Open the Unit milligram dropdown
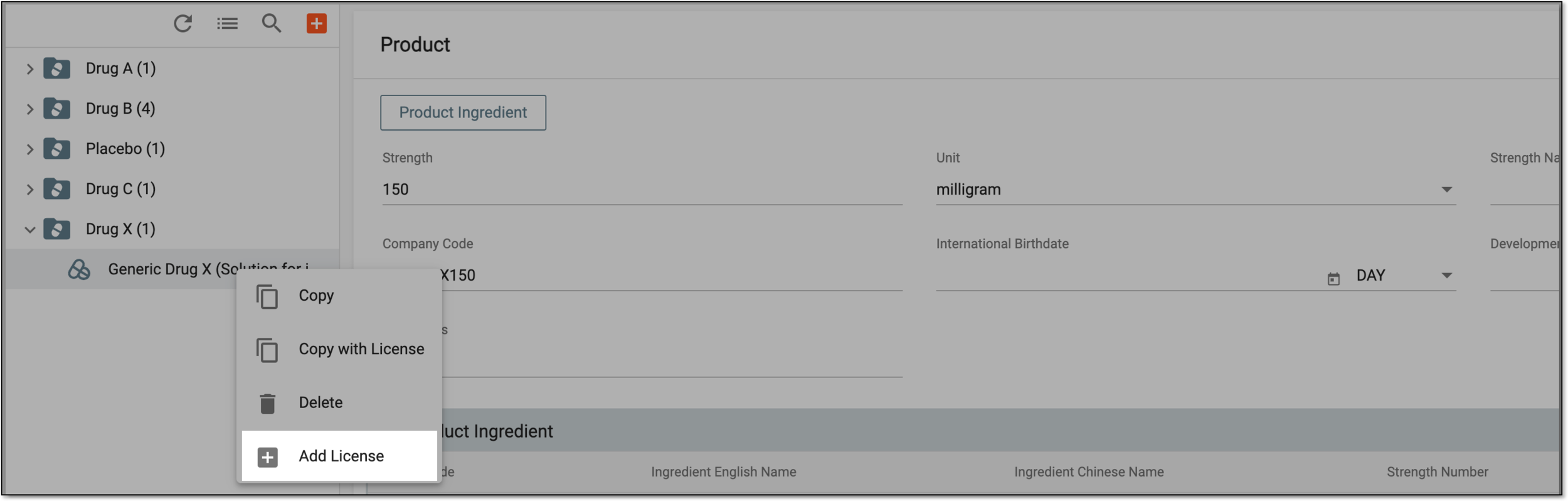This screenshot has width=1568, height=501. tap(1195, 190)
